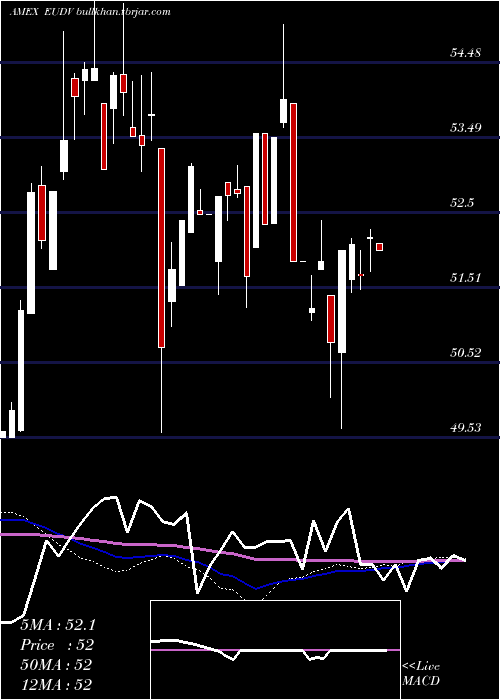This screenshot has height=700, width=500.
Task: Click the 52.5 price level label
Action: coord(462,203)
